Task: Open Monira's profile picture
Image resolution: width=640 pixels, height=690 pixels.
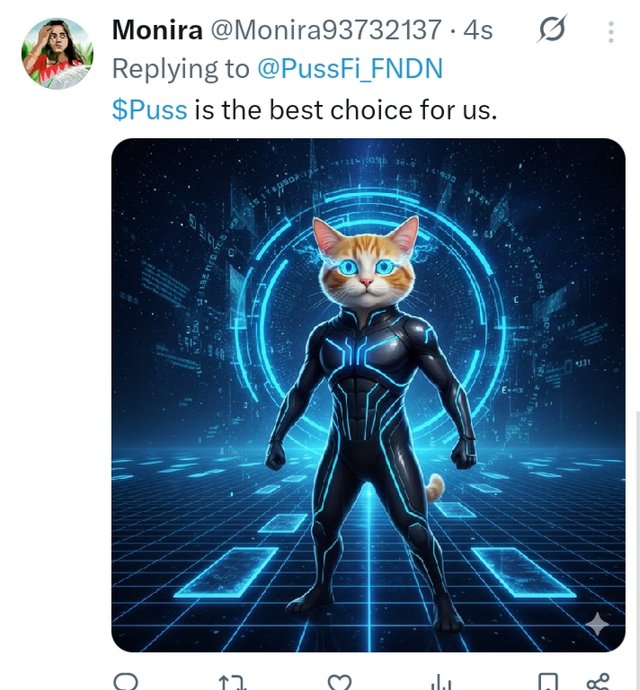Action: coord(57,53)
